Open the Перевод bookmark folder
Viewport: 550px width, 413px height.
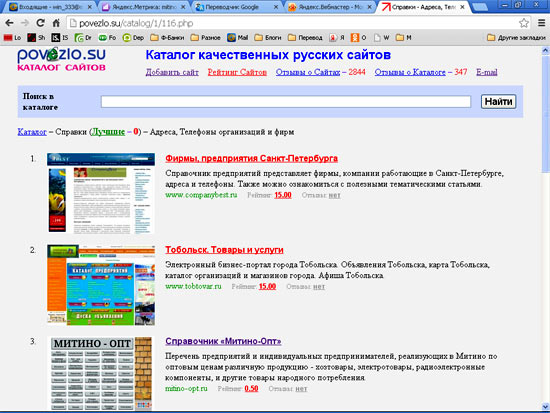pyautogui.click(x=305, y=38)
